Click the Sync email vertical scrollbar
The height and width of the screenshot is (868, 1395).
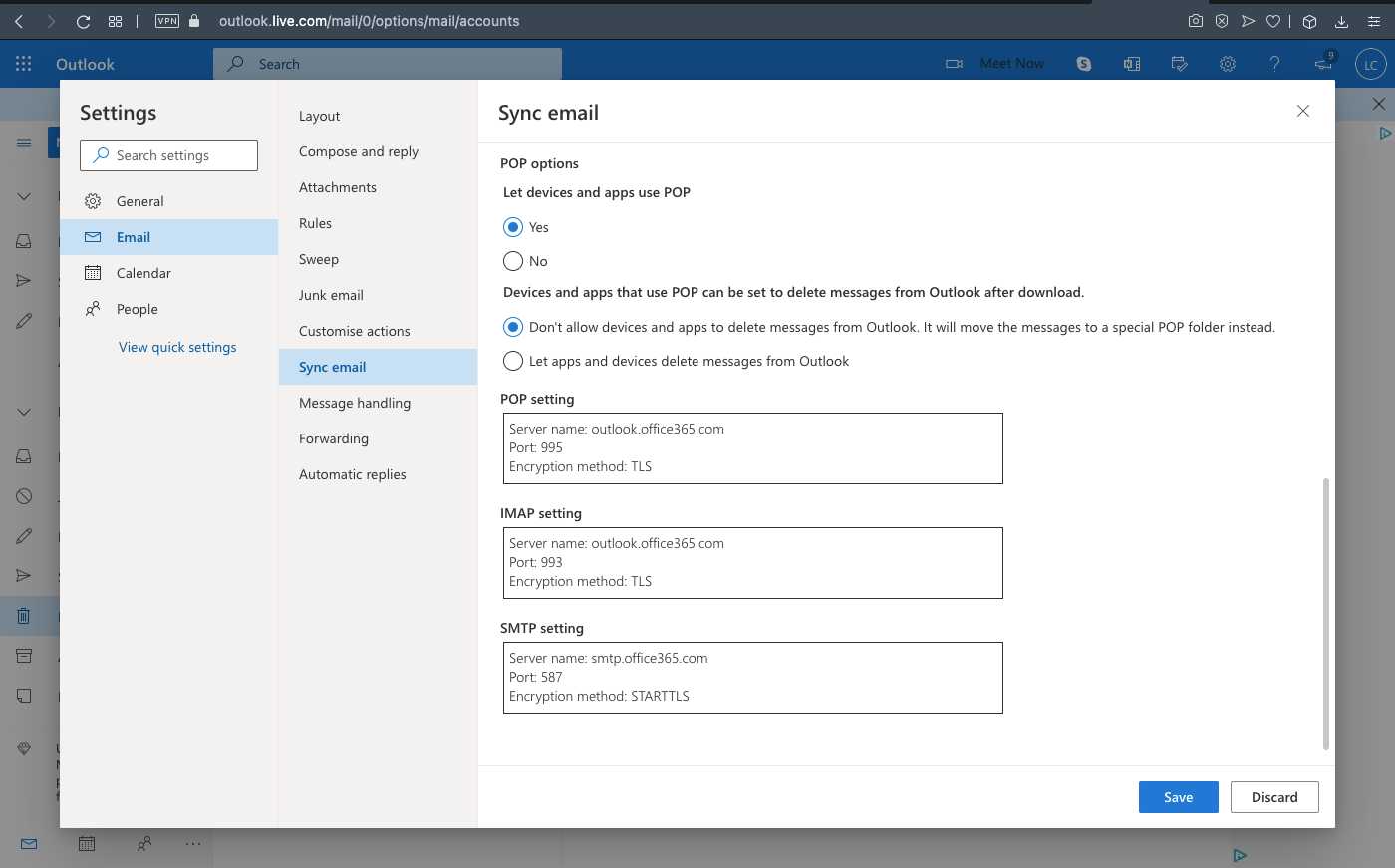click(1325, 613)
